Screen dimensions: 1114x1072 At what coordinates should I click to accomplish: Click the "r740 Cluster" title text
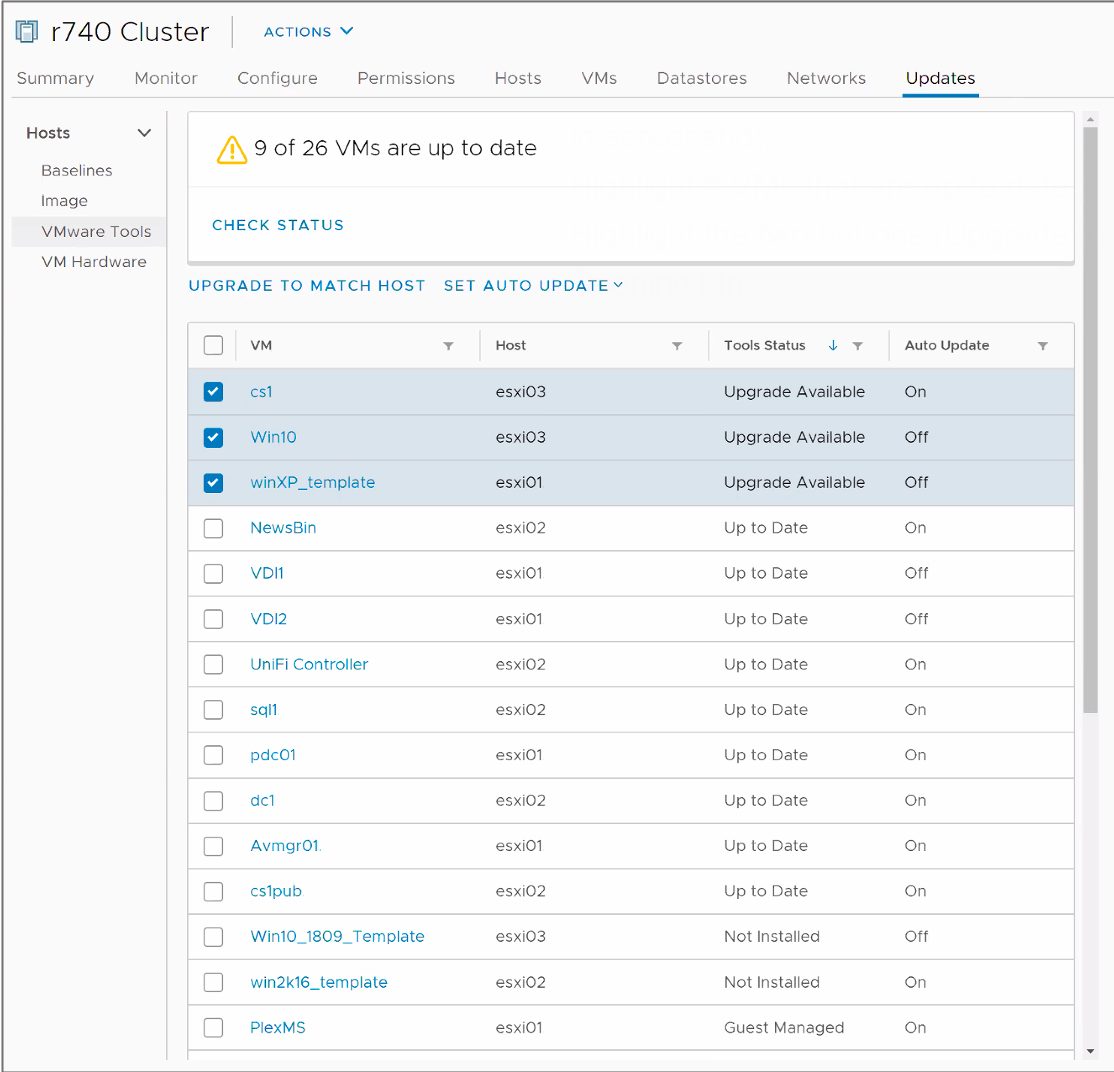coord(130,32)
